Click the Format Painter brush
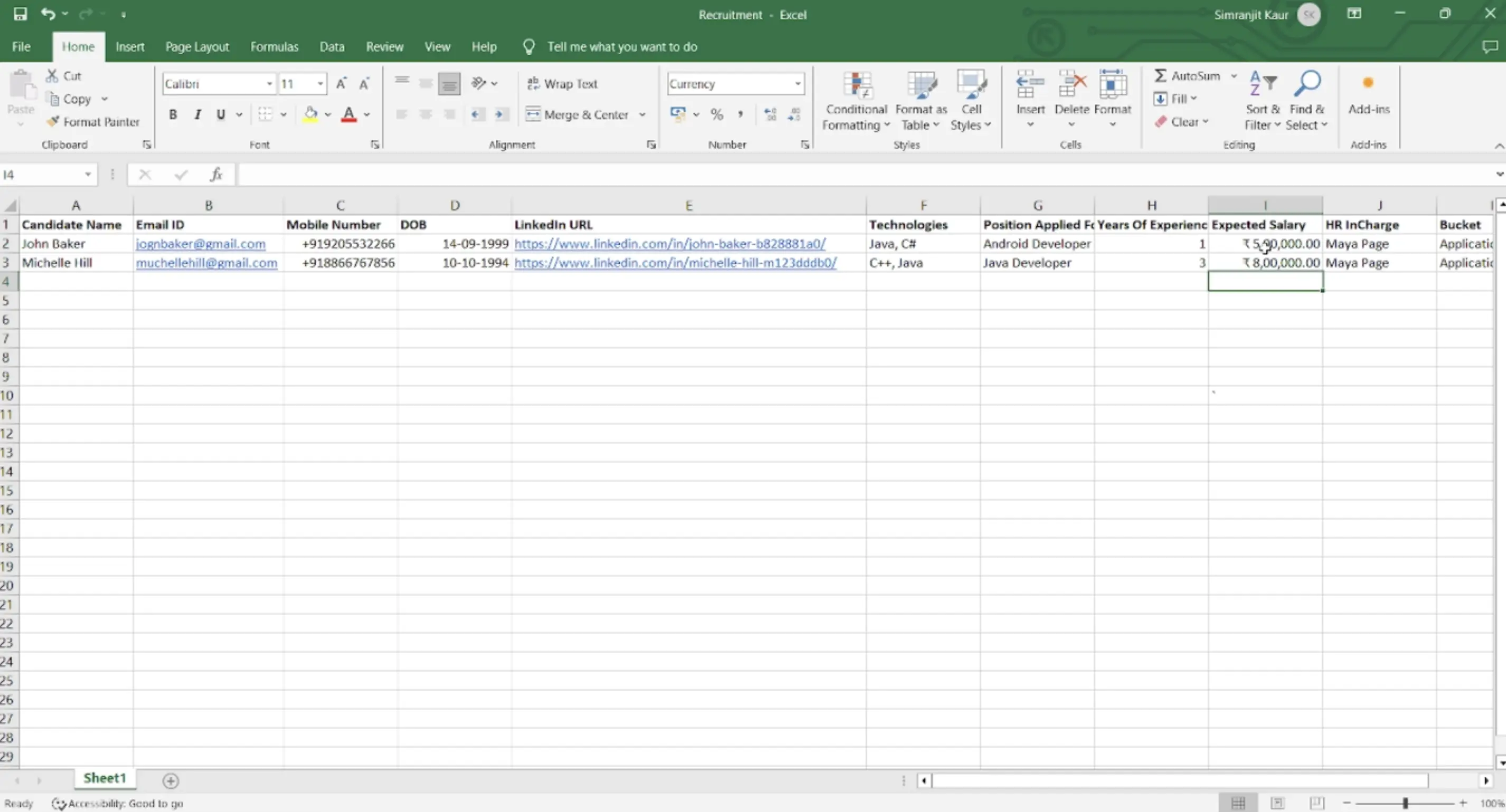 tap(53, 121)
